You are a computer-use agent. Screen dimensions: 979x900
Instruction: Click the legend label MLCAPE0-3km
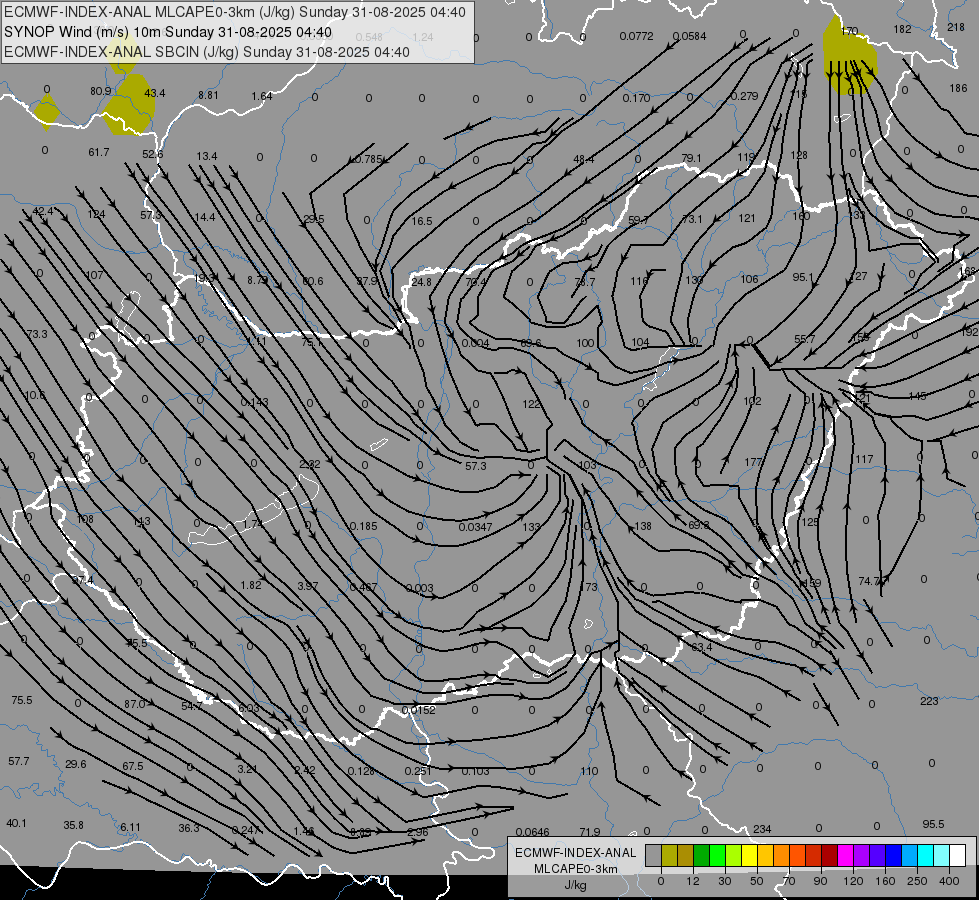point(576,869)
